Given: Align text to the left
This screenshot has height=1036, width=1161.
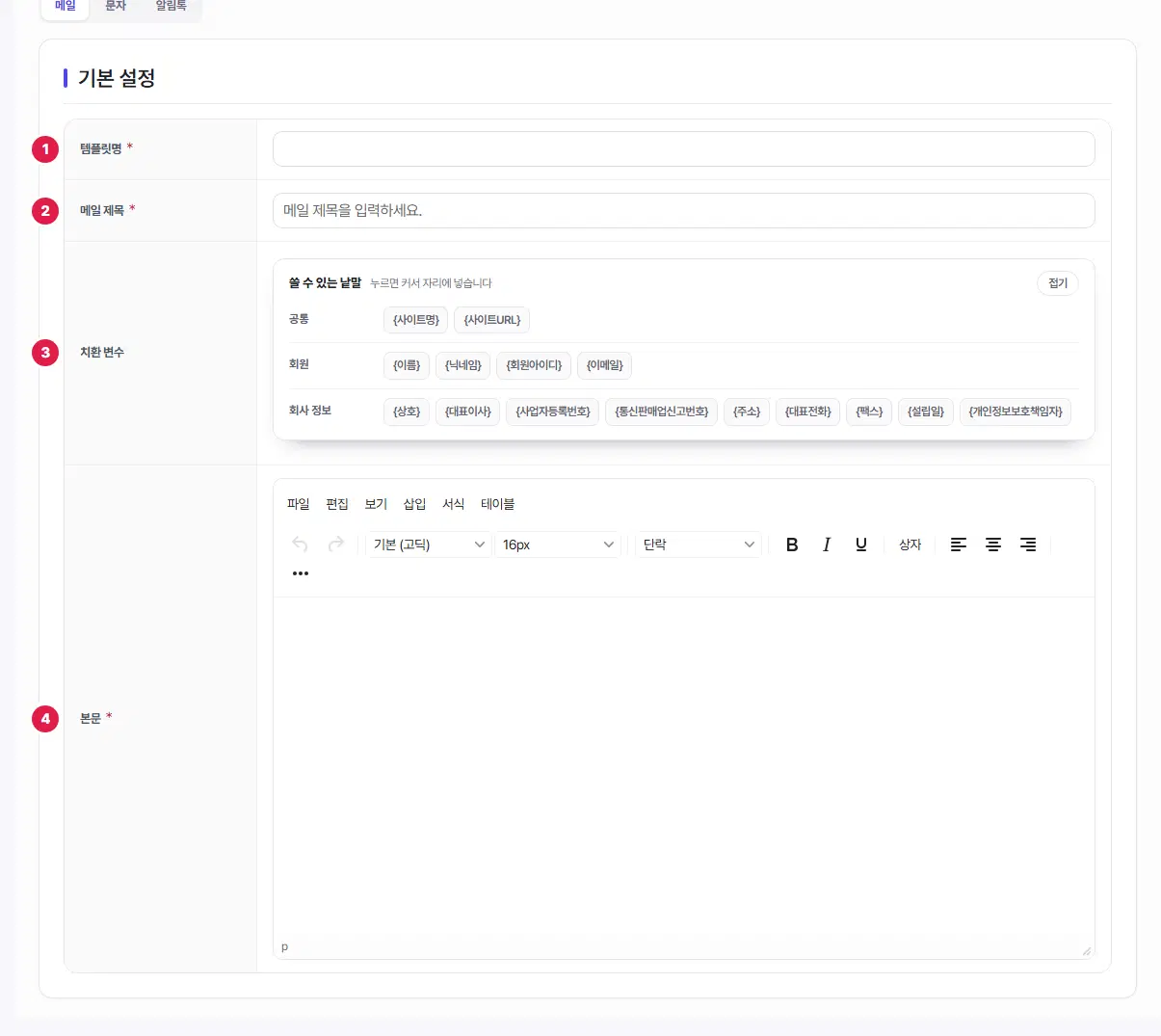Looking at the screenshot, I should click(959, 545).
